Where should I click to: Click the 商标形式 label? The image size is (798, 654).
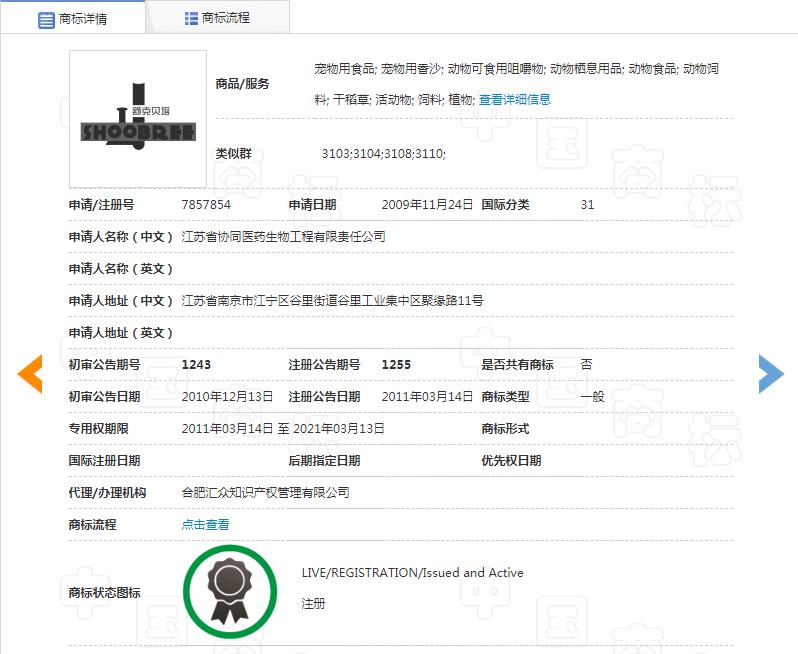coord(505,429)
